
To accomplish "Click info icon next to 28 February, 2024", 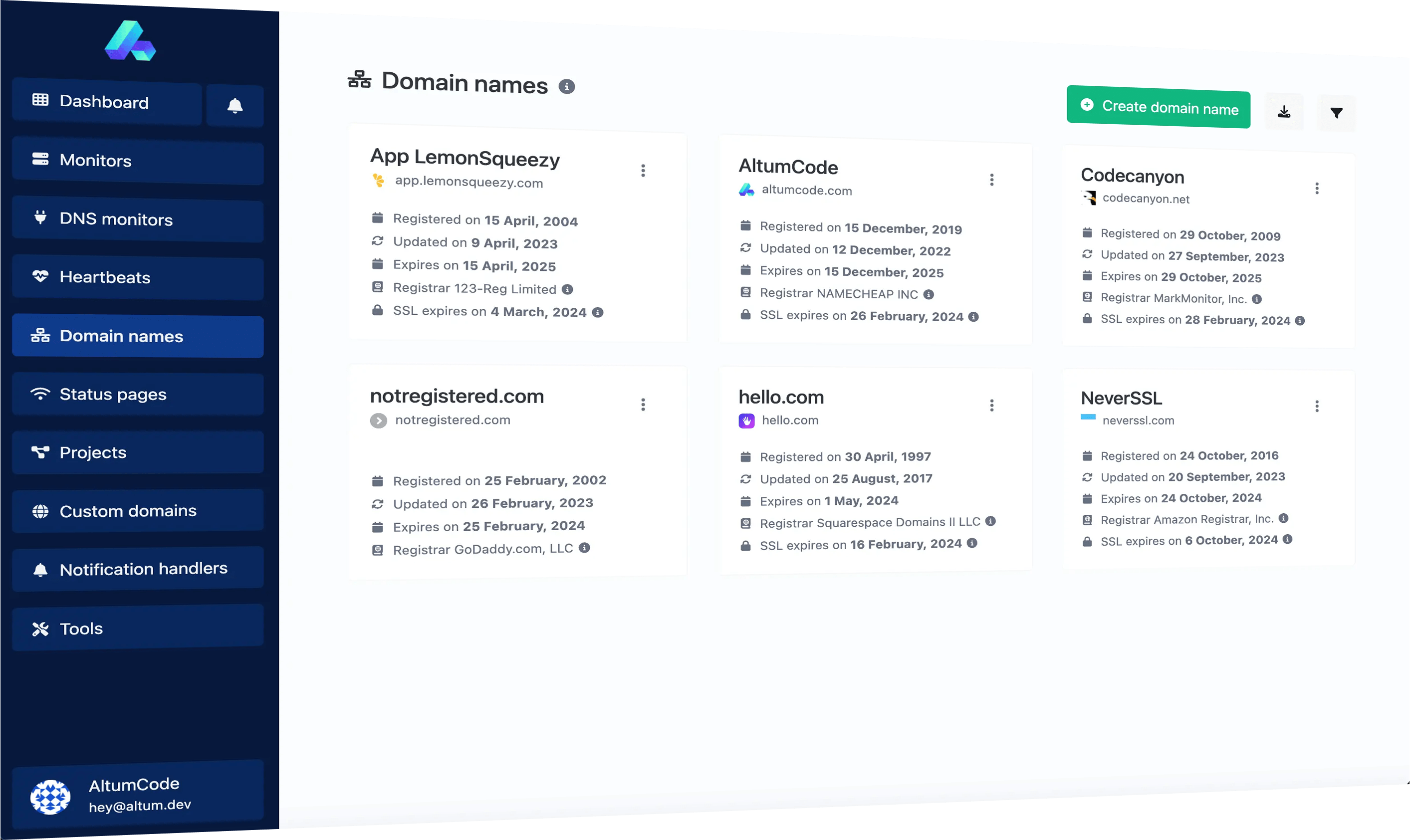I will pyautogui.click(x=1300, y=320).
